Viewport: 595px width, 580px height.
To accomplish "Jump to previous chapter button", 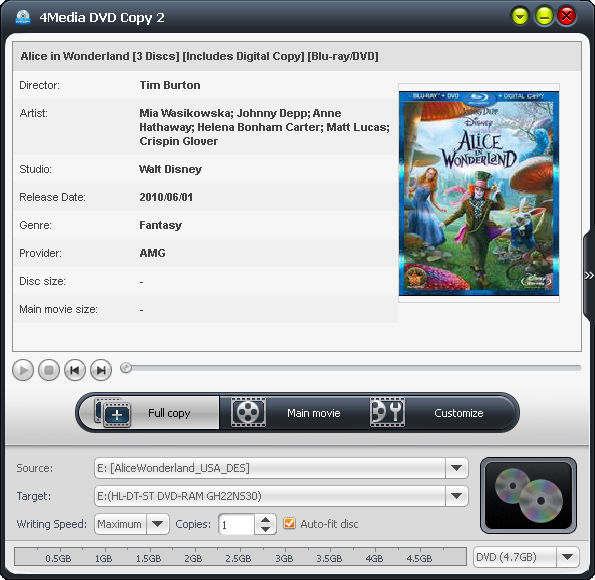I will tap(75, 370).
